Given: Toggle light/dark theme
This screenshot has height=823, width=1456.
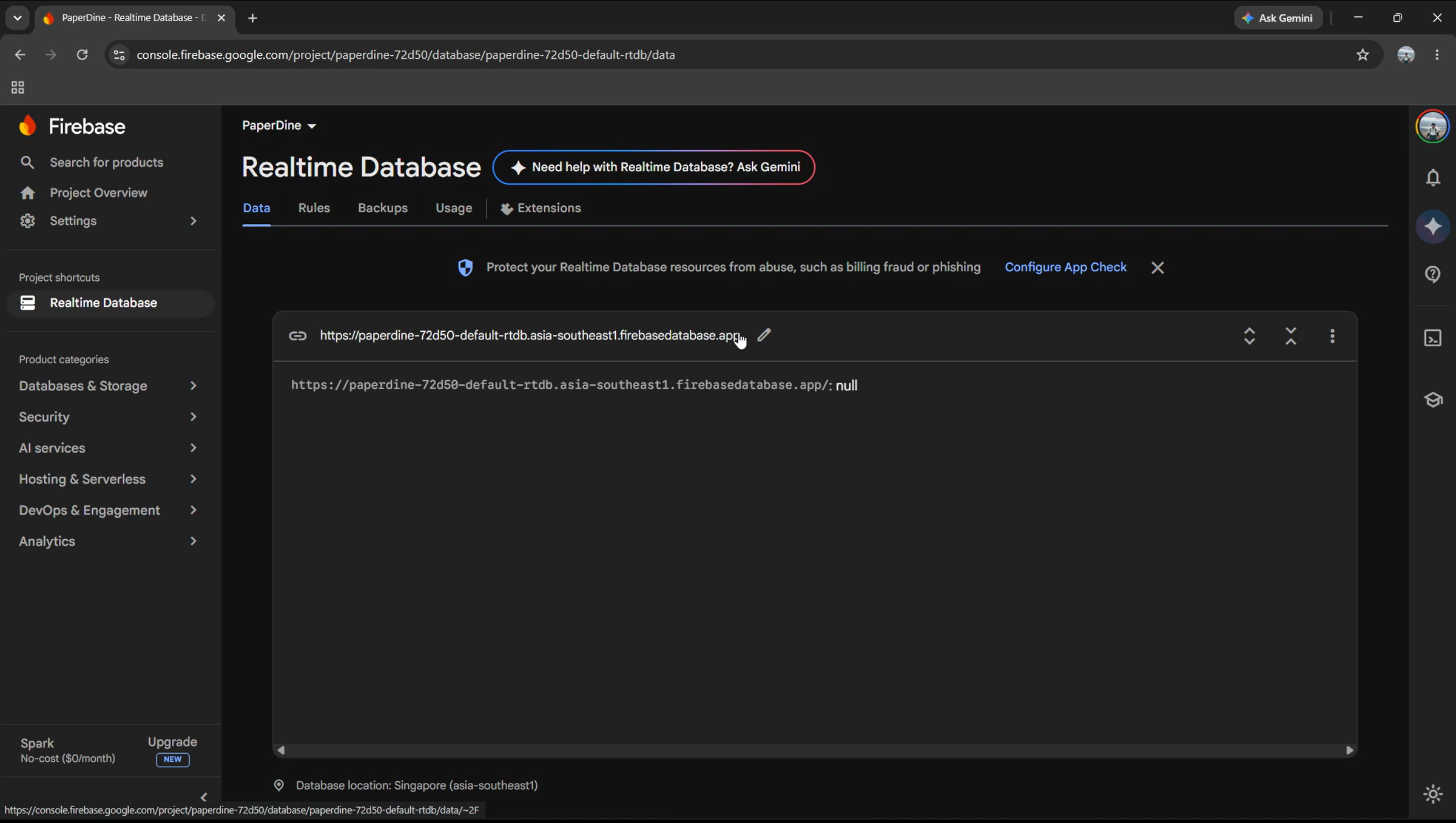Looking at the screenshot, I should click(1433, 794).
